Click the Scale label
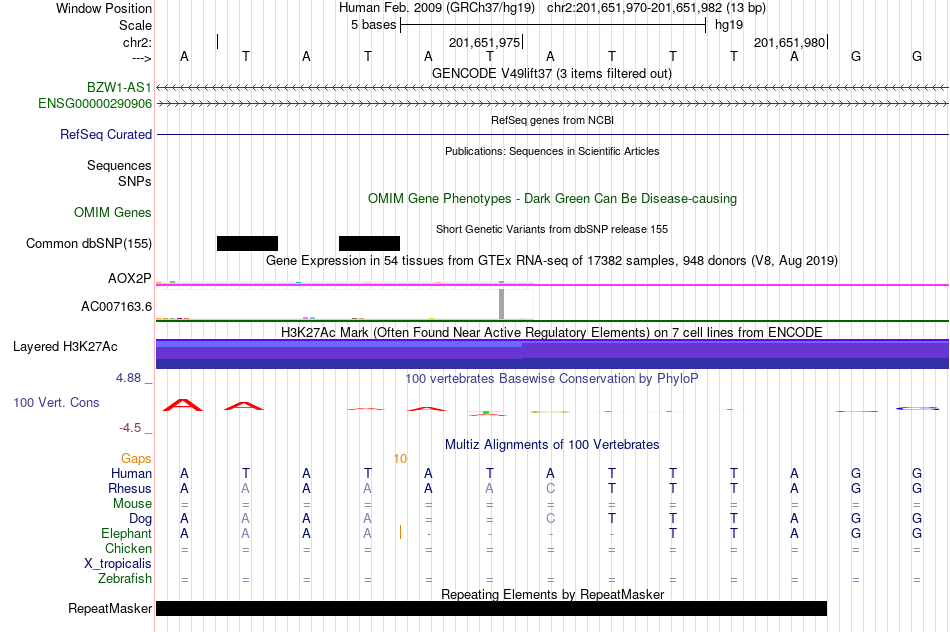This screenshot has width=950, height=632. pos(135,25)
